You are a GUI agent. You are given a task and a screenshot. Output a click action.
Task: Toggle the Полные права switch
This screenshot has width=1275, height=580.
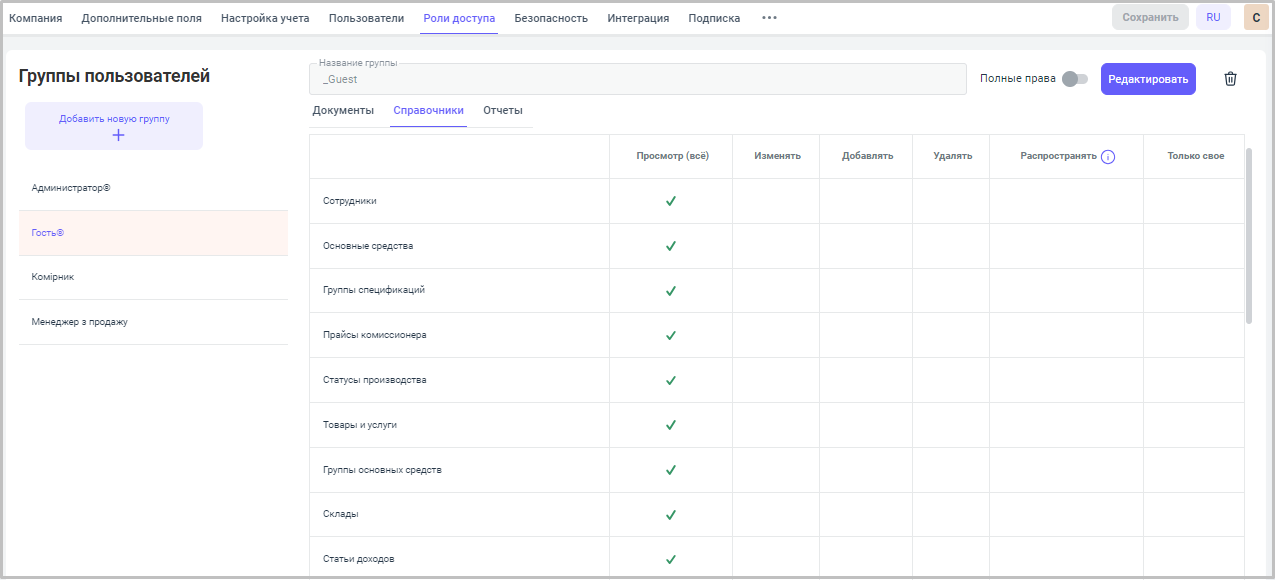pos(1075,79)
